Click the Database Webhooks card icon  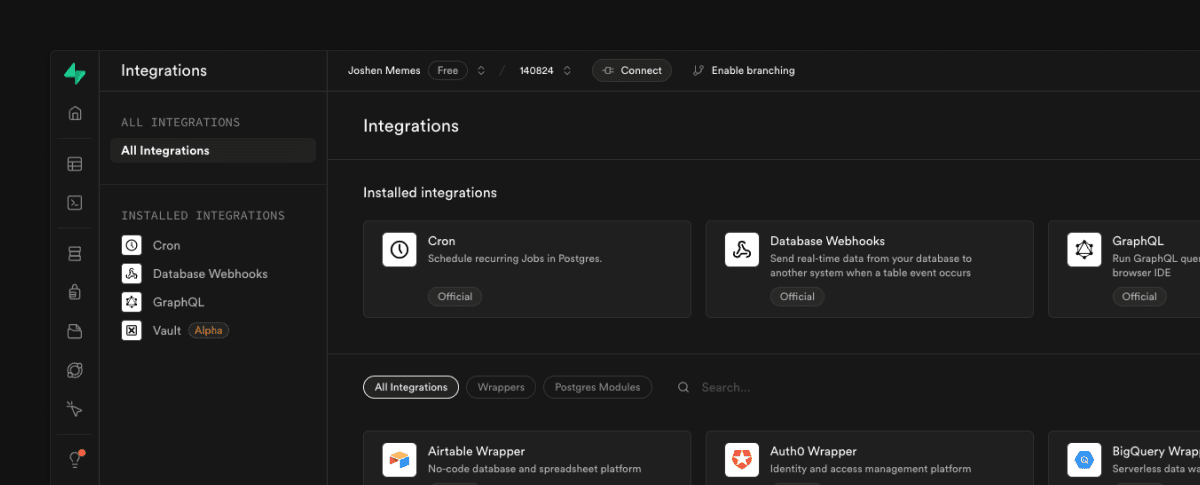click(x=742, y=249)
